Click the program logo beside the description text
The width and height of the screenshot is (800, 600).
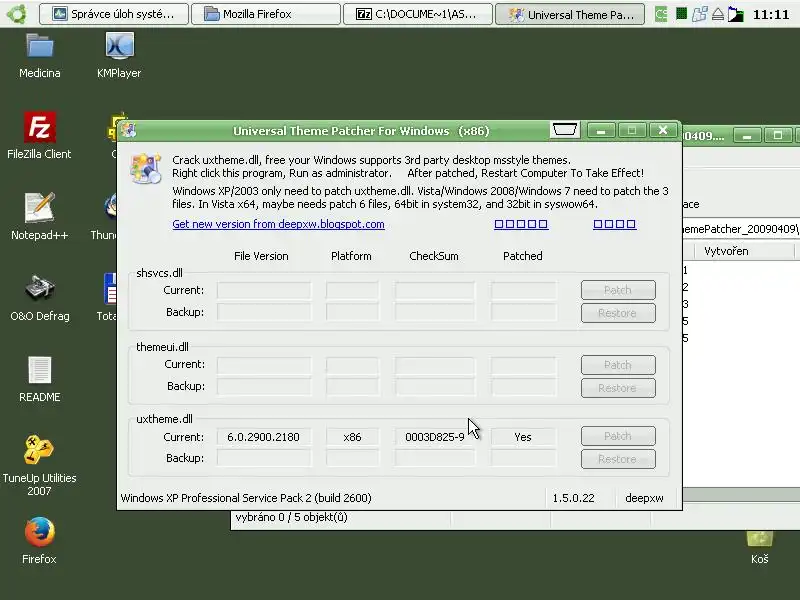145,167
